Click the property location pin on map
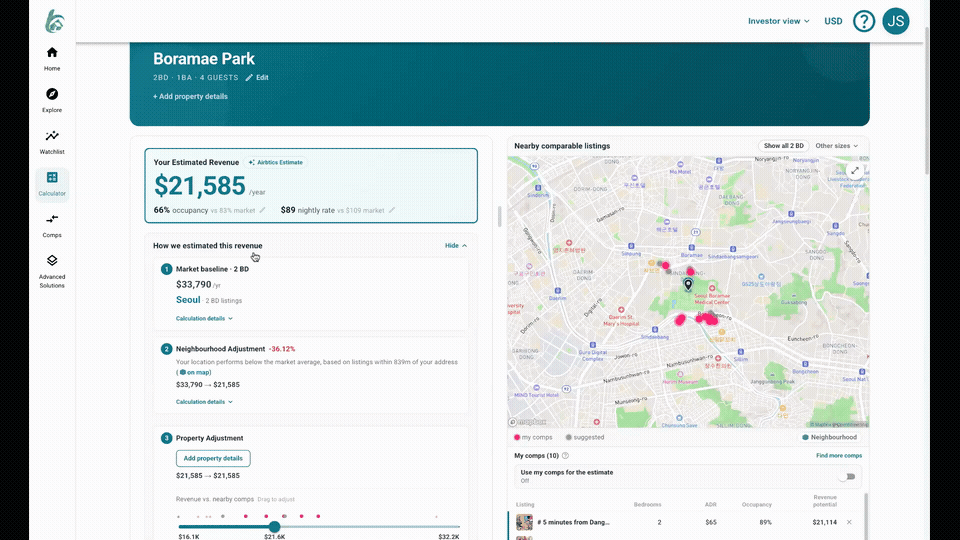Screen dimensions: 960x540 [x=688, y=284]
